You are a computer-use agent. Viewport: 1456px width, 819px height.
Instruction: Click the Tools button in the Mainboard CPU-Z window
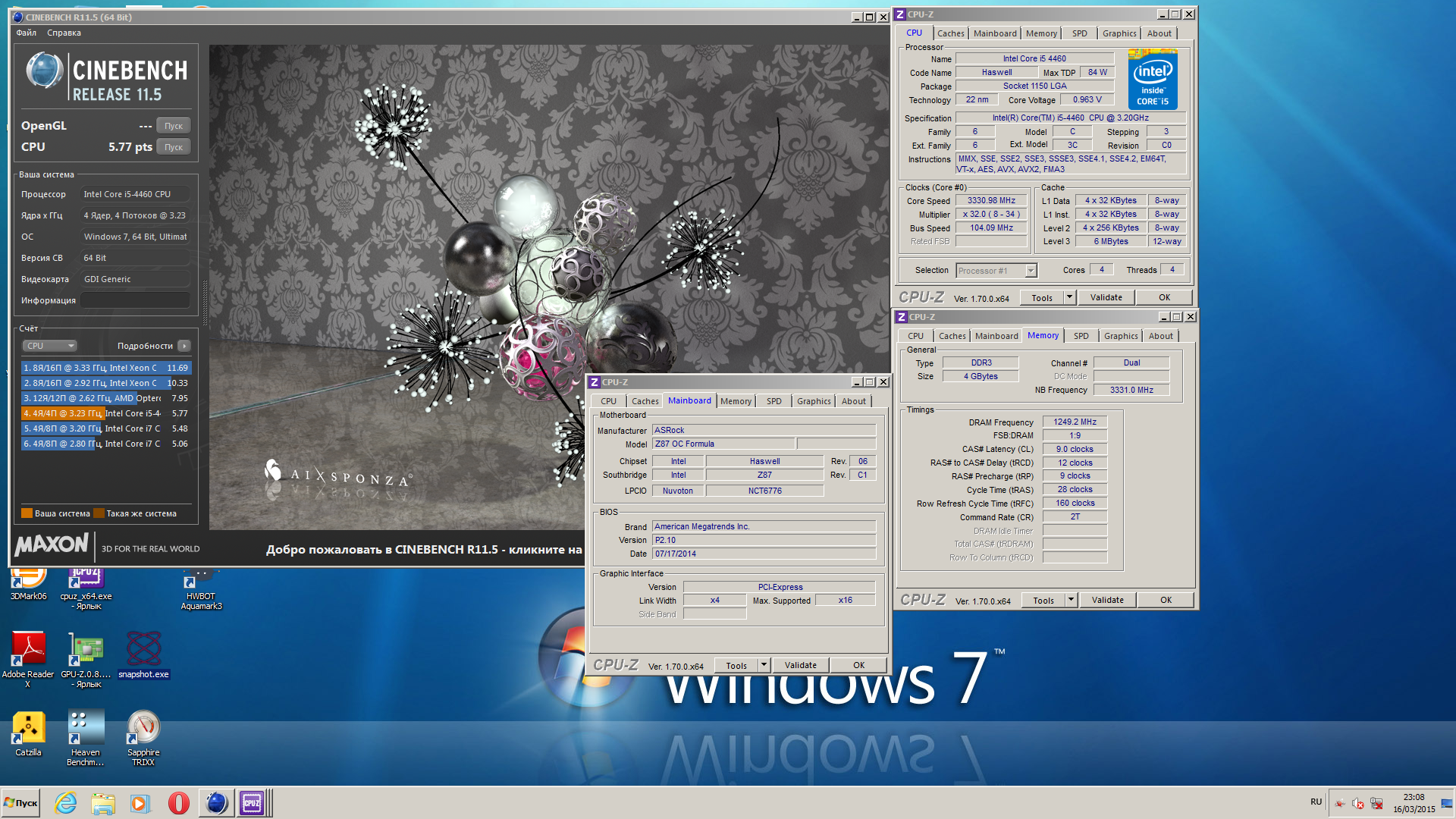click(x=736, y=665)
